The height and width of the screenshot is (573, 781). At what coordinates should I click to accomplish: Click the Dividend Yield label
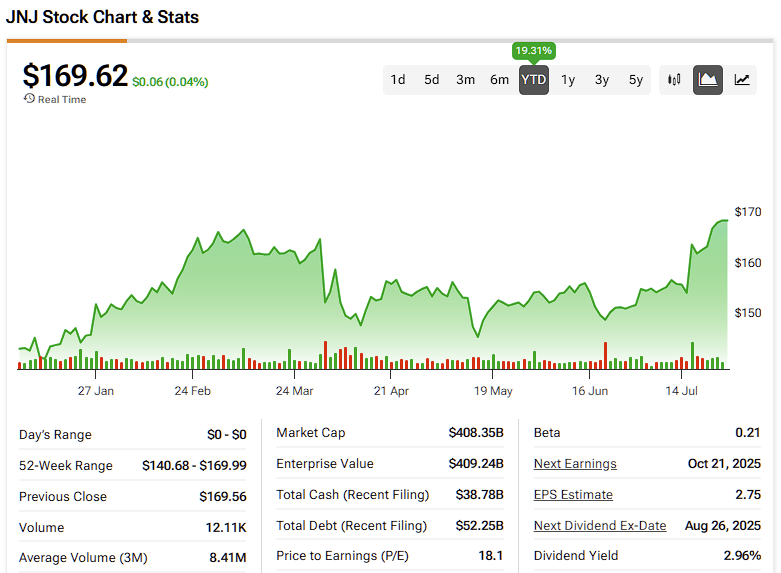(576, 556)
